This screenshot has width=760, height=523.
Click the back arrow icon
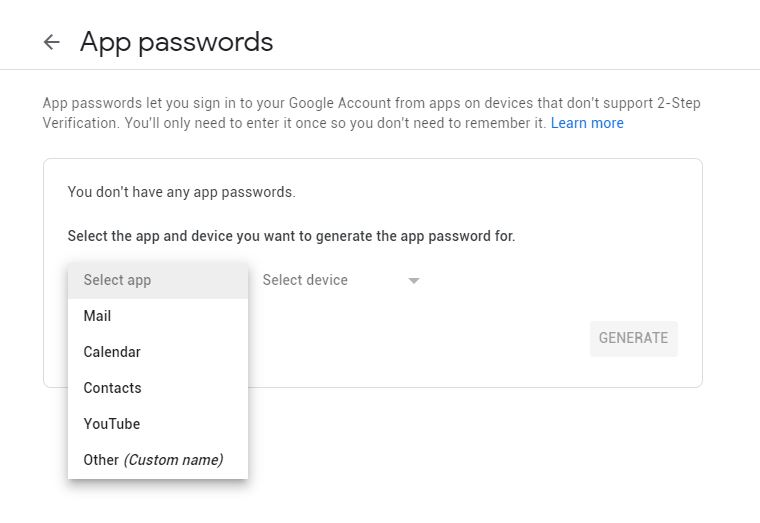coord(51,42)
